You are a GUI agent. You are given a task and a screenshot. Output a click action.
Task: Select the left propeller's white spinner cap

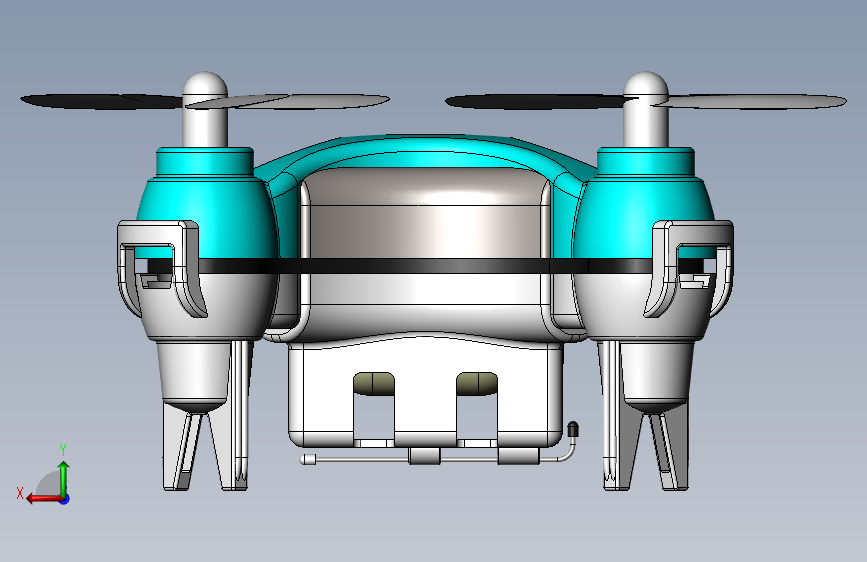(x=205, y=110)
